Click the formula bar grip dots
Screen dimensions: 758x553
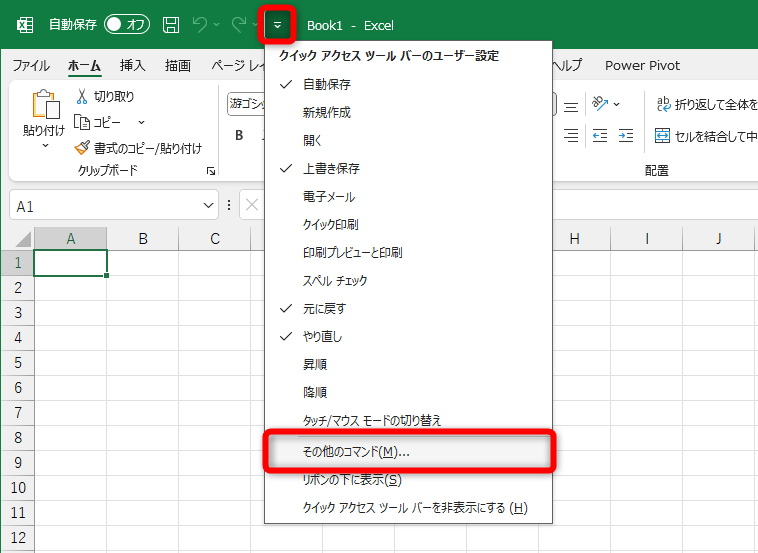pyautogui.click(x=229, y=205)
